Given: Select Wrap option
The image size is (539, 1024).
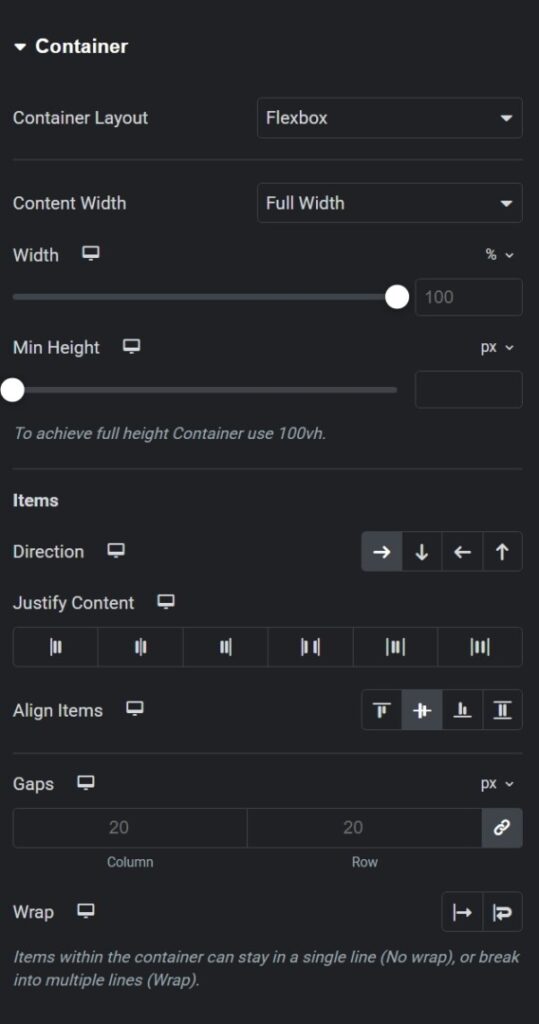Looking at the screenshot, I should [x=502, y=912].
